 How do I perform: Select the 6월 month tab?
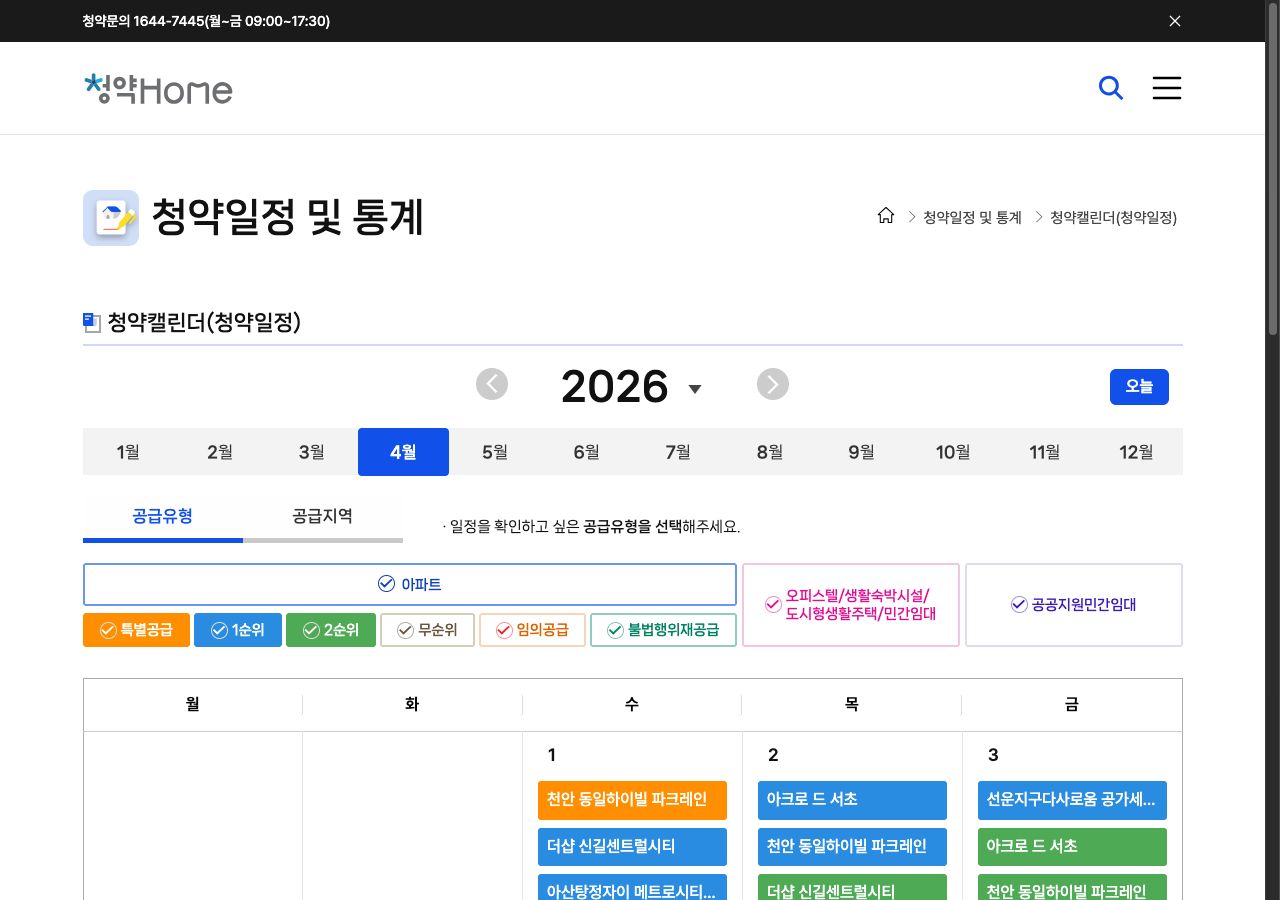click(587, 452)
